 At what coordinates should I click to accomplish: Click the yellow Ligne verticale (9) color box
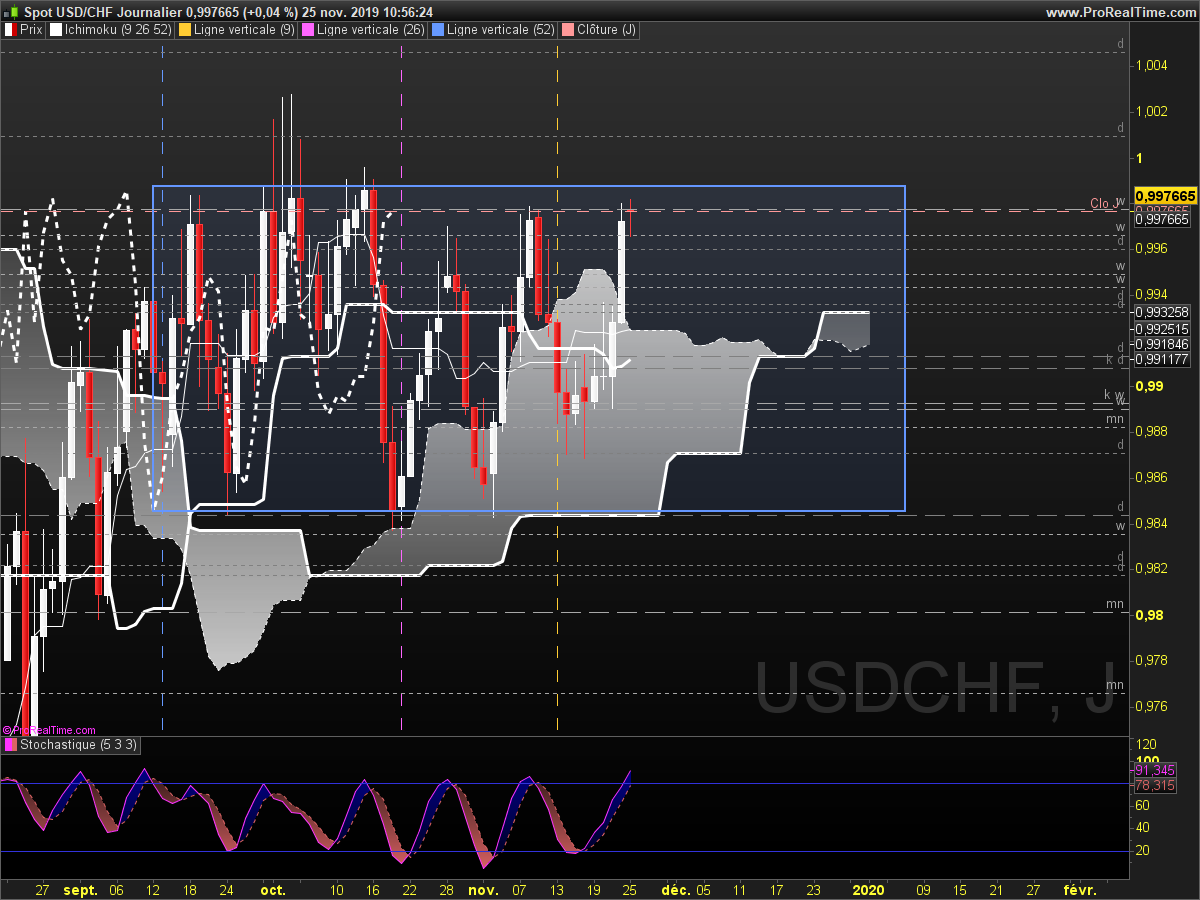[x=185, y=30]
